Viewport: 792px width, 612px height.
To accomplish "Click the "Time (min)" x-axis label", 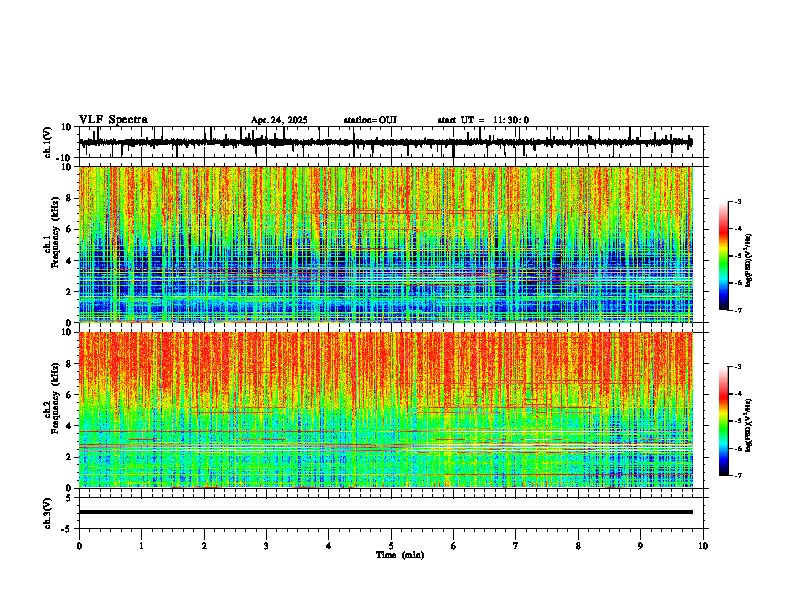I will pos(400,555).
